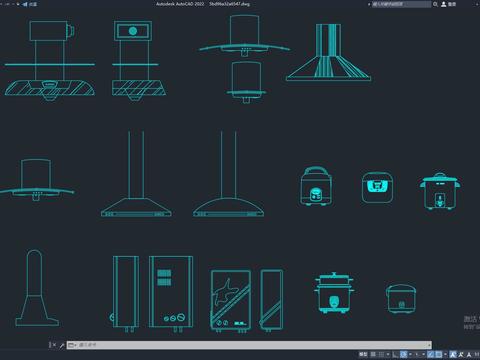The width and height of the screenshot is (480, 360).
Task: Select the gas water heater with three knobs
Action: tap(171, 294)
